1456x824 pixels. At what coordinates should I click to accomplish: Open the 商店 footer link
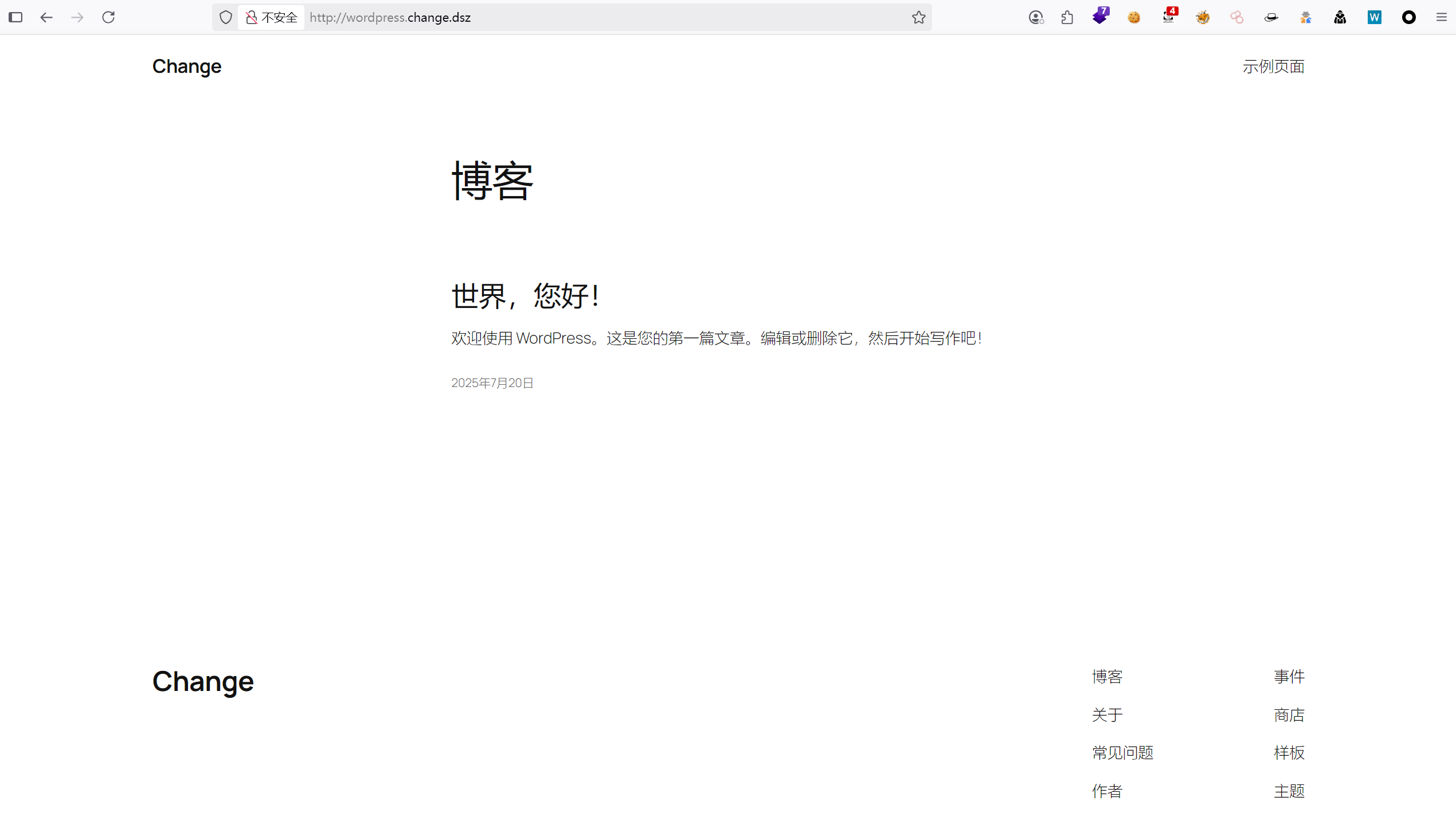coord(1289,714)
